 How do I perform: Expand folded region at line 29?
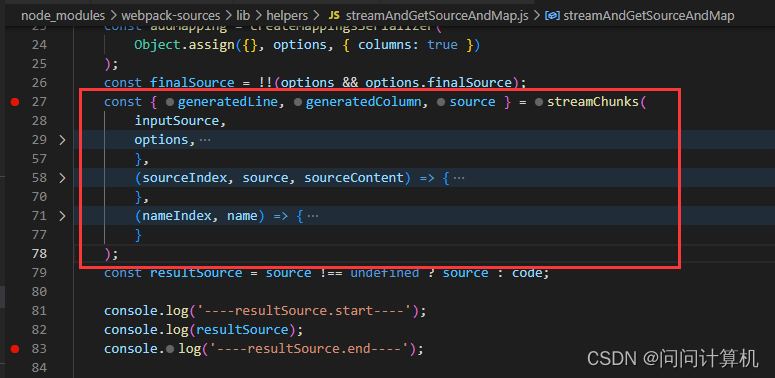click(x=62, y=140)
